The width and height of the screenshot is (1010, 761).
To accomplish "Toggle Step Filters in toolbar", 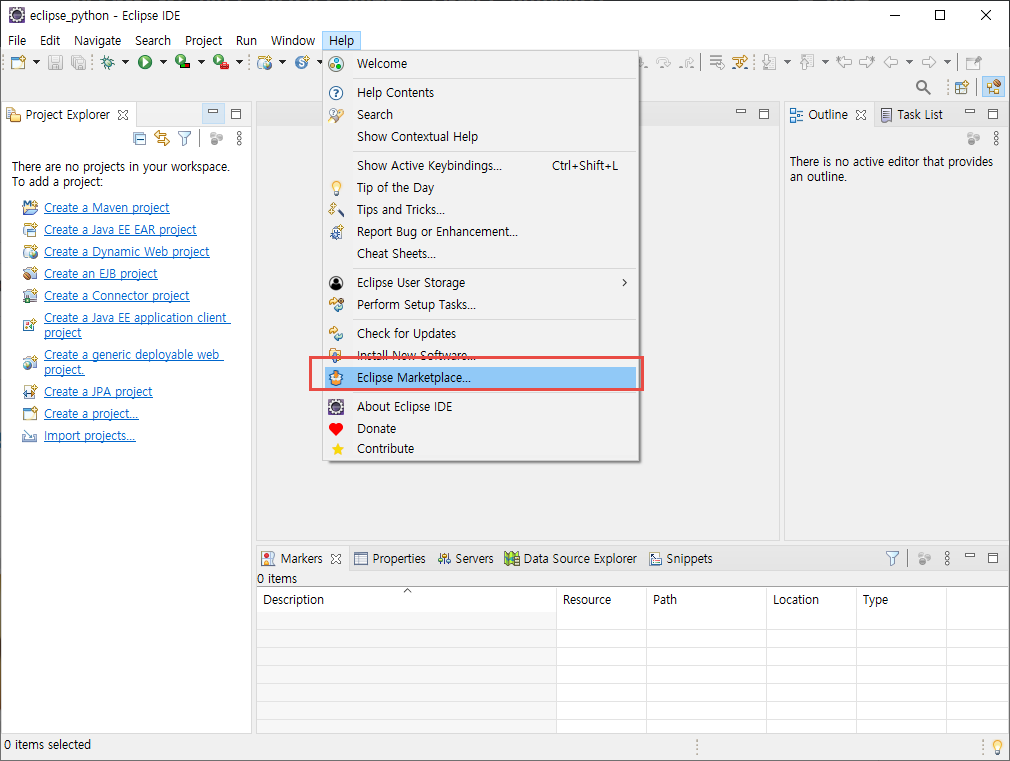I will tap(740, 63).
